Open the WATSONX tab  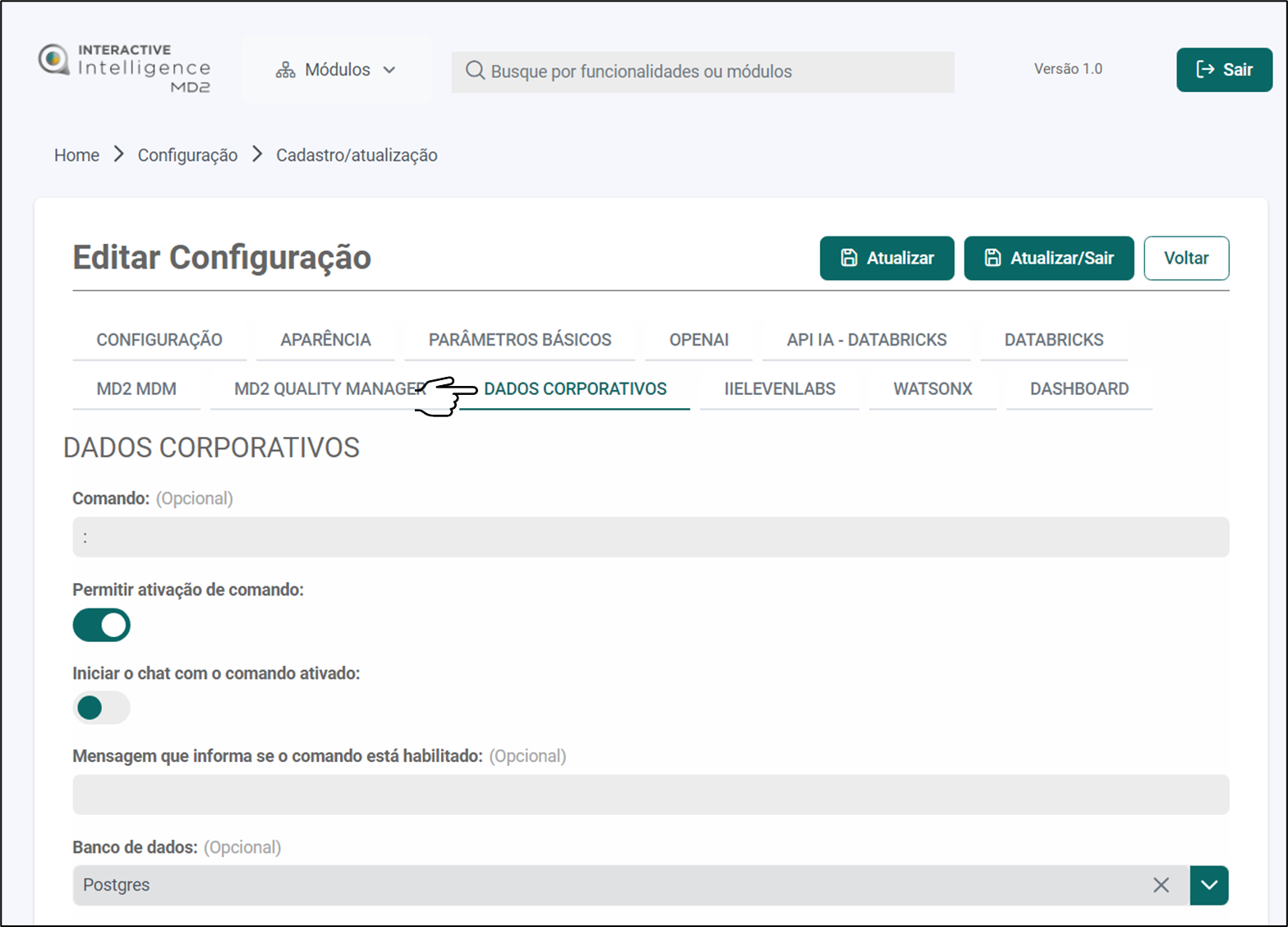[932, 389]
